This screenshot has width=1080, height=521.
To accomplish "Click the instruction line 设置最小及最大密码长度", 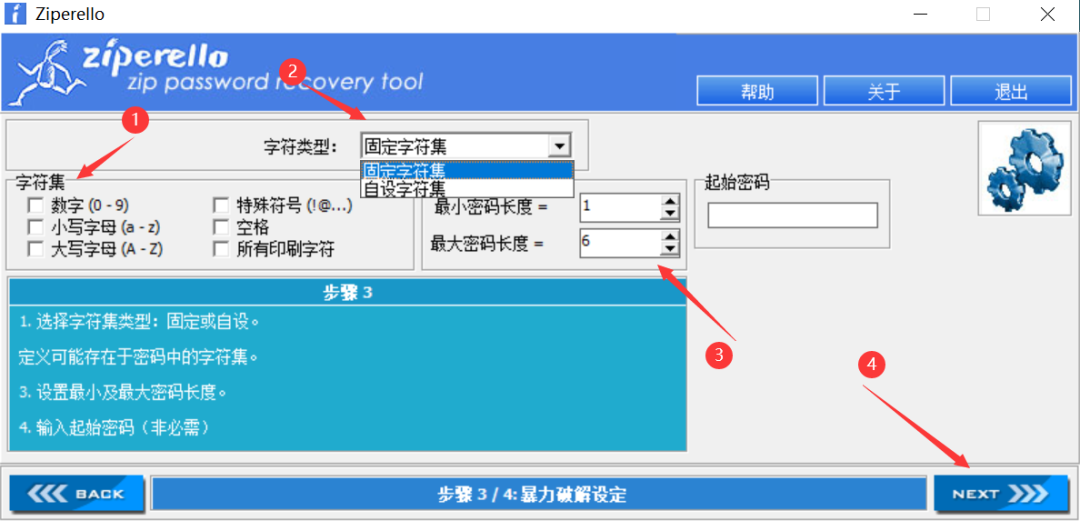I will coord(123,393).
